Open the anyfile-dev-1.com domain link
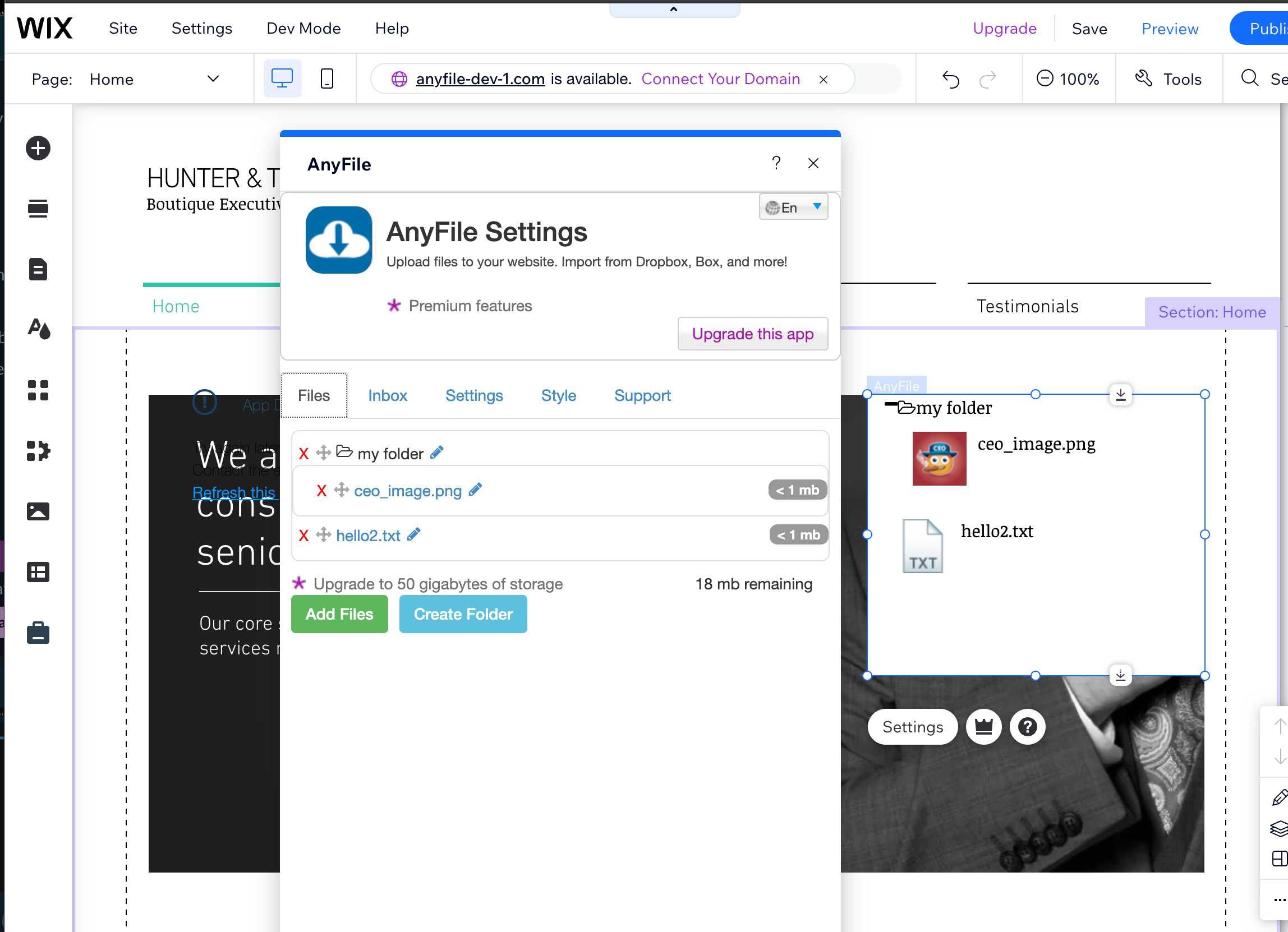This screenshot has width=1288, height=932. point(480,79)
